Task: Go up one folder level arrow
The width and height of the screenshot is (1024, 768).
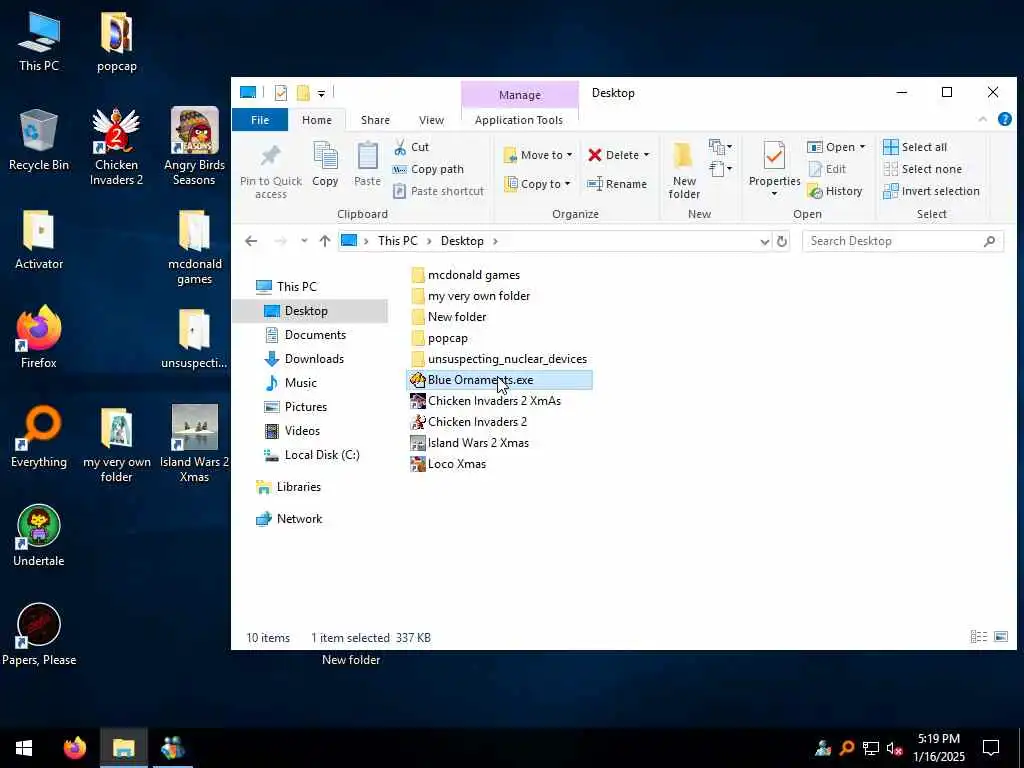Action: 325,241
